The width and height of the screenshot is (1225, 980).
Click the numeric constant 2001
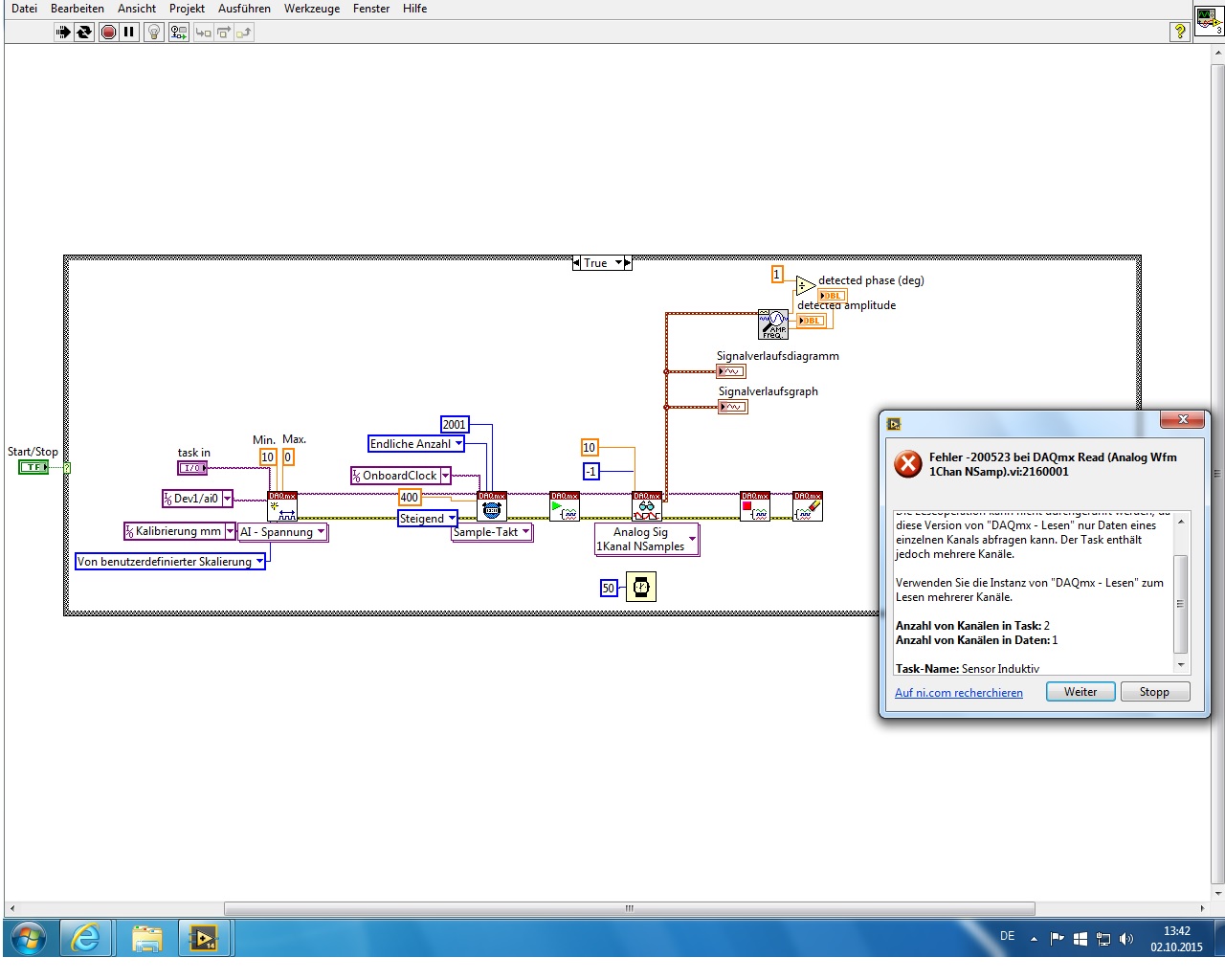(455, 425)
